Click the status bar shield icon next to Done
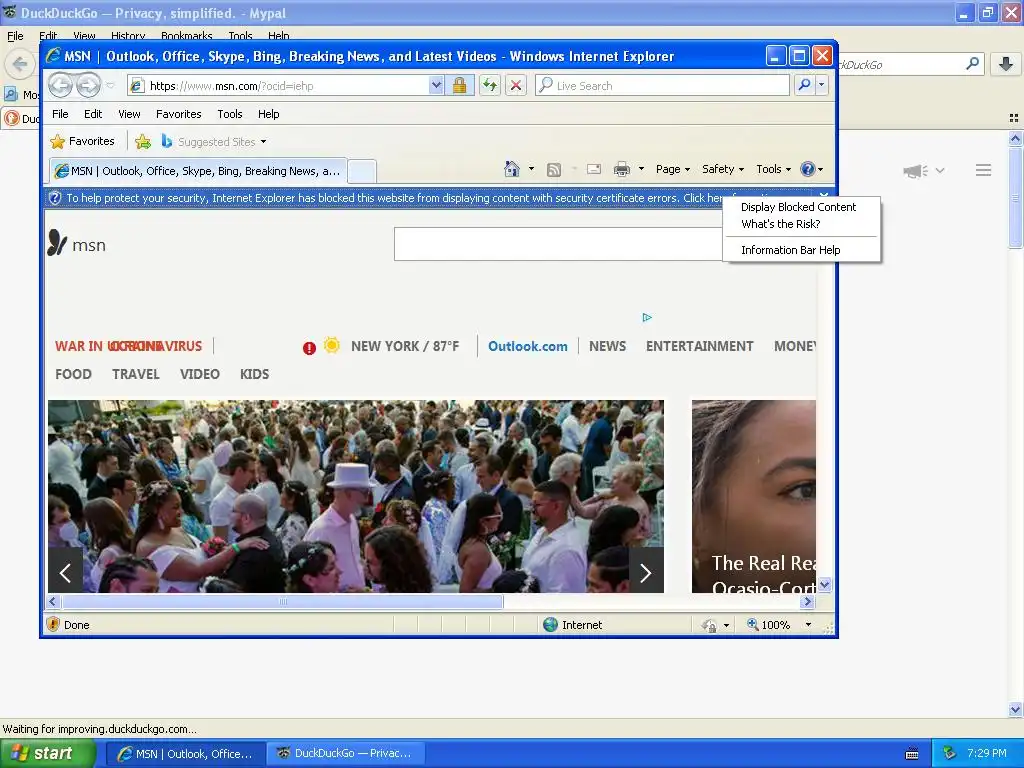The image size is (1024, 768). [54, 624]
